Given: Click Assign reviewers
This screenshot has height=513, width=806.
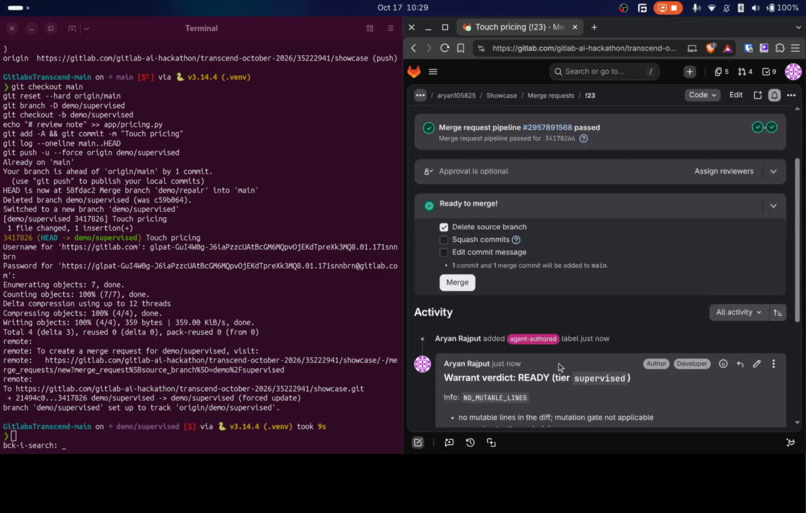Looking at the screenshot, I should (x=724, y=172).
